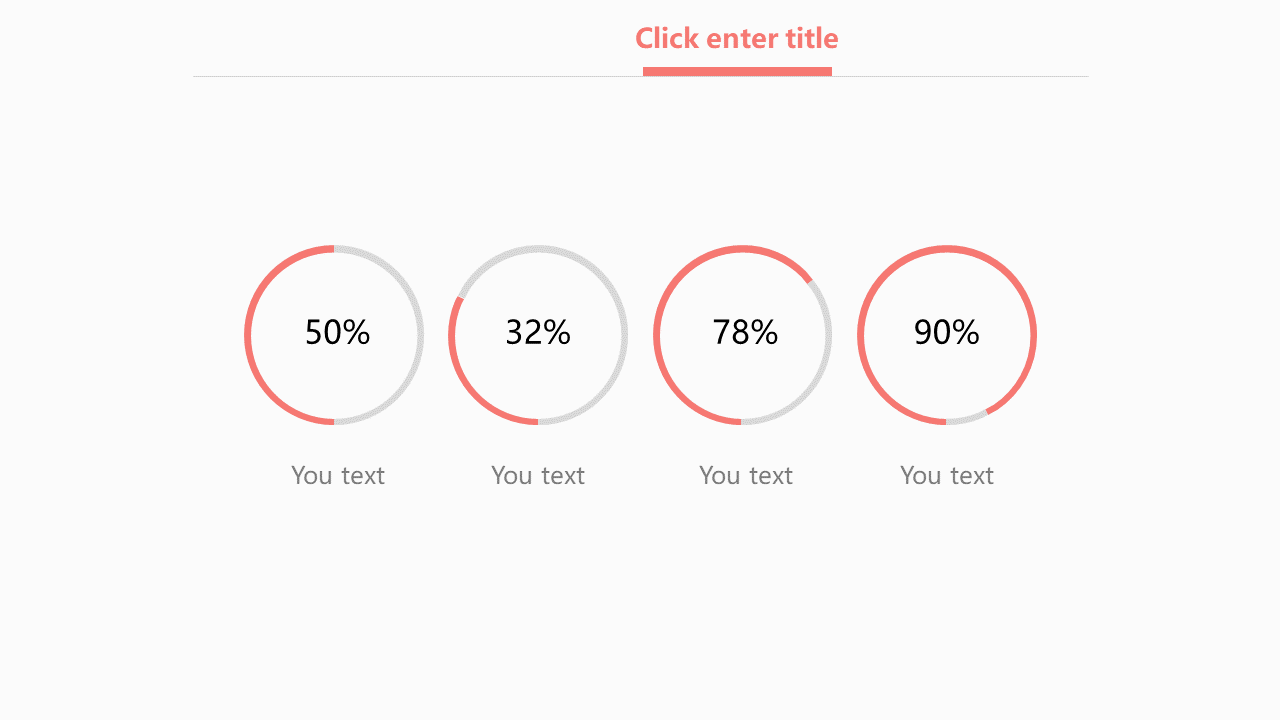Image resolution: width=1280 pixels, height=720 pixels.
Task: Select the red bar under the title
Action: pos(737,71)
